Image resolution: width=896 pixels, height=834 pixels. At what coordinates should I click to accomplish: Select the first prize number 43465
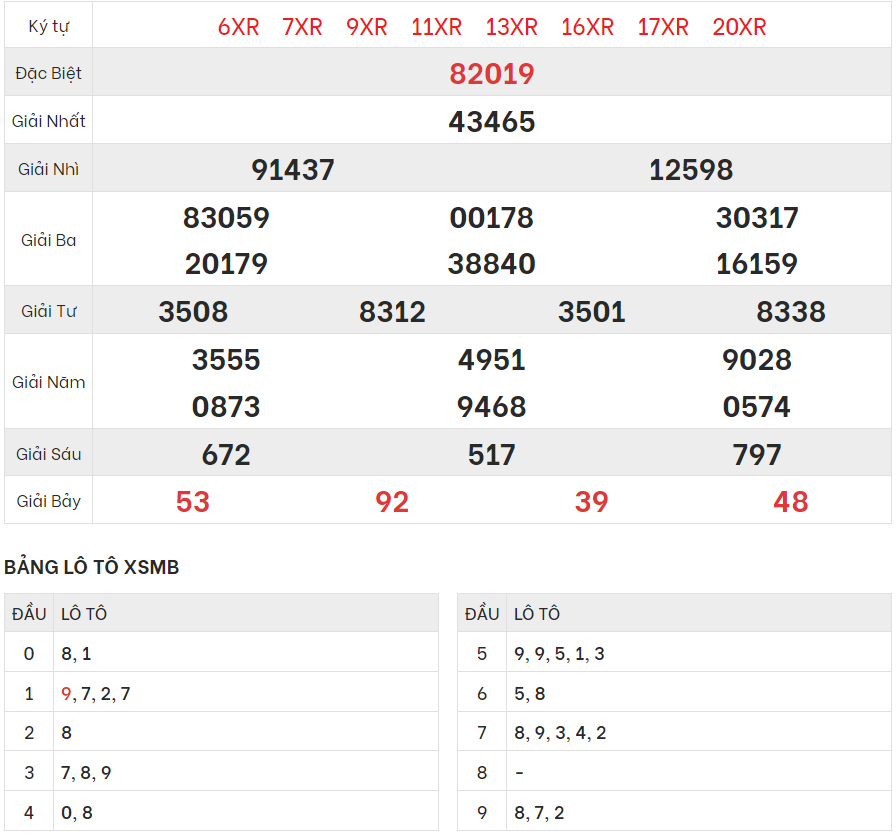(x=492, y=122)
